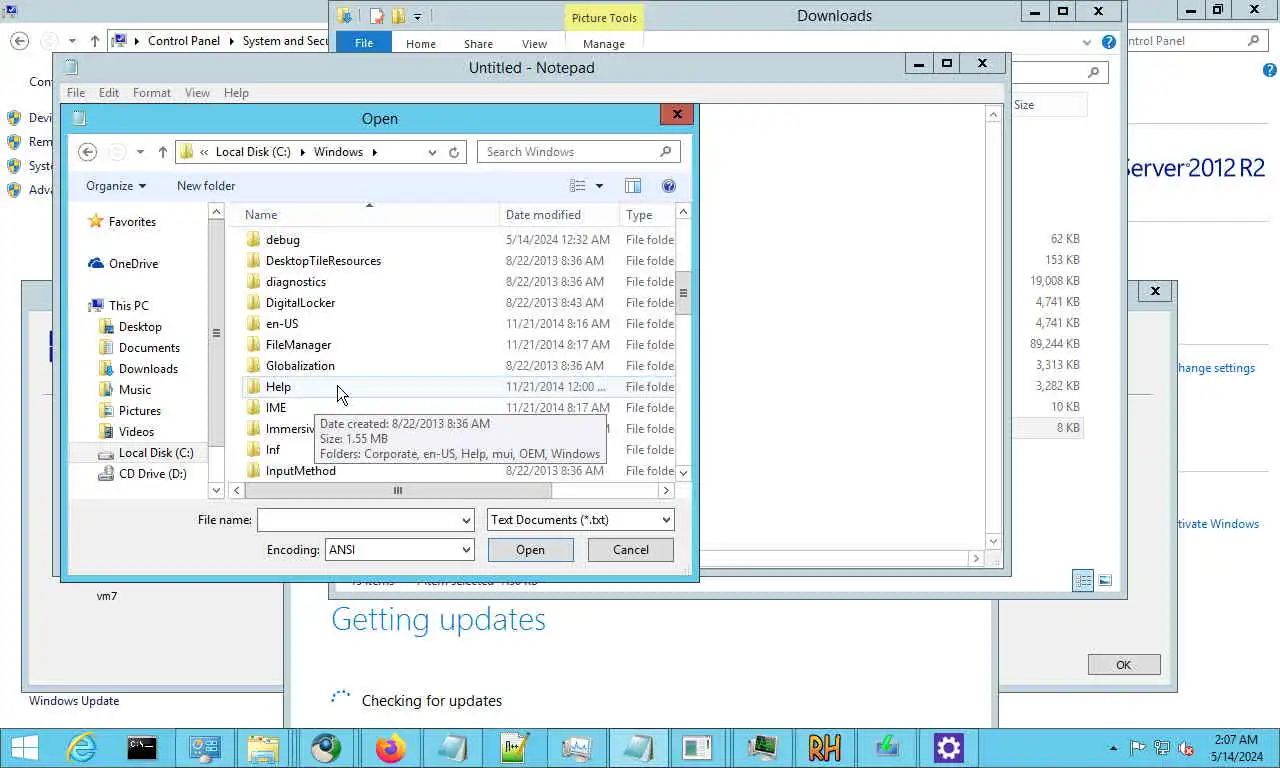Screen dimensions: 1280x768
Task: Select the FileManager folder
Action: click(x=298, y=345)
